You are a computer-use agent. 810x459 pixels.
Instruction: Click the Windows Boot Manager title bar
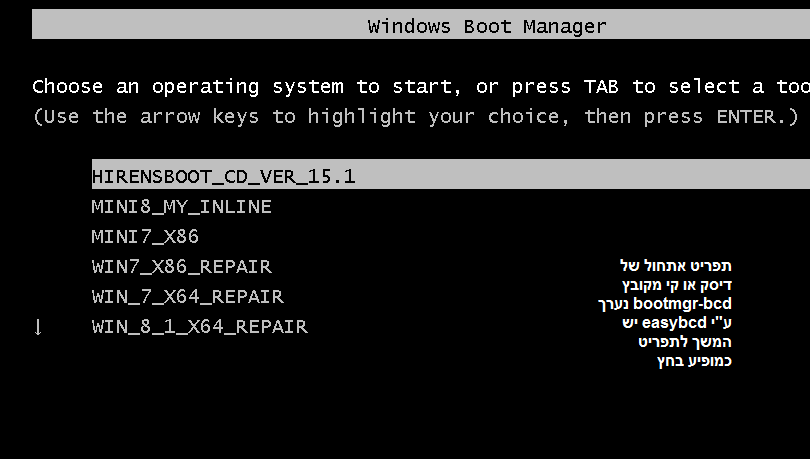pyautogui.click(x=487, y=26)
